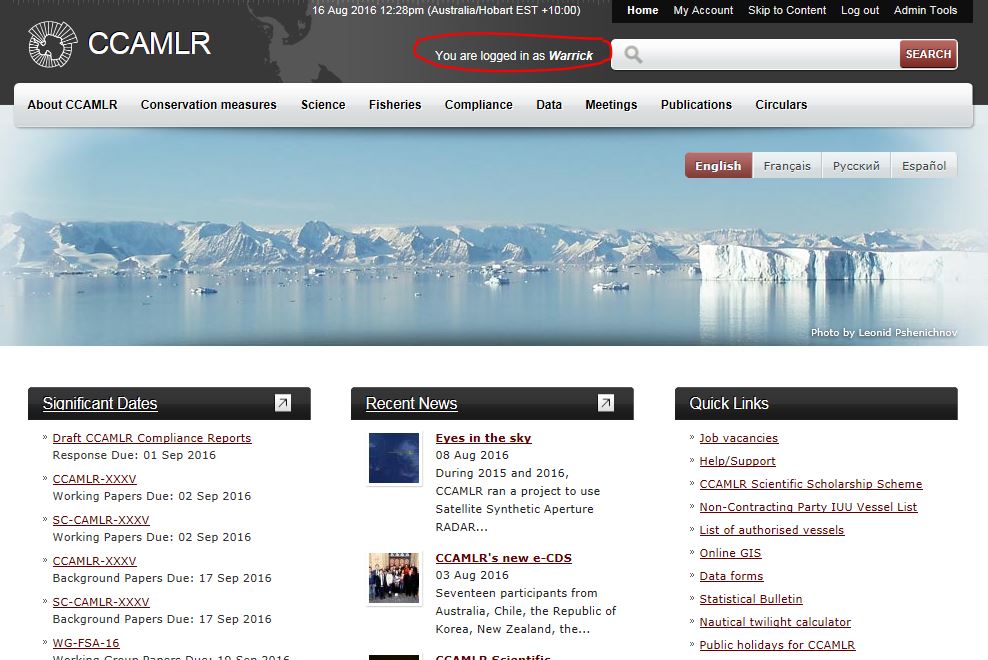This screenshot has height=660, width=988.
Task: Open the Circulars menu
Action: (781, 105)
